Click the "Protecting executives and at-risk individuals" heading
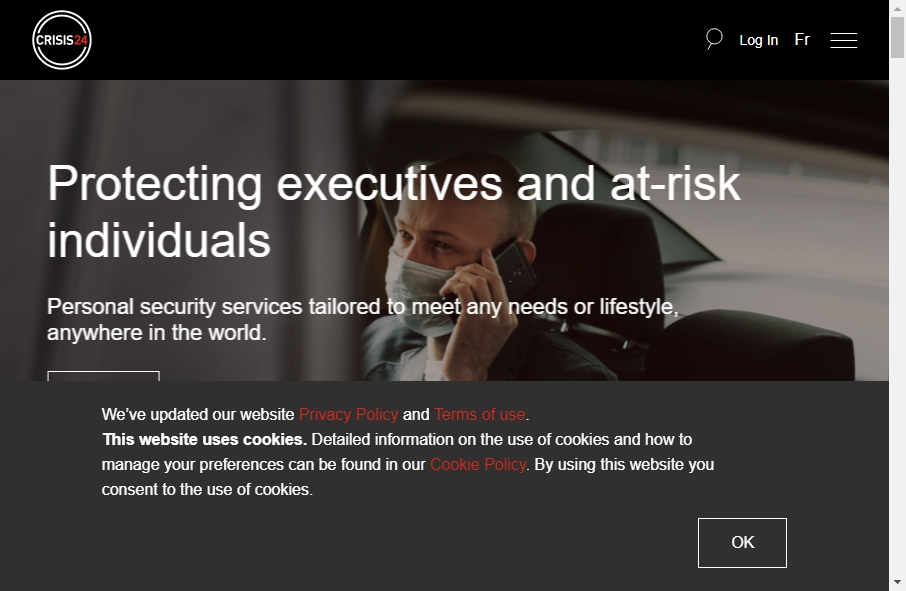This screenshot has width=906, height=591. pyautogui.click(x=393, y=211)
